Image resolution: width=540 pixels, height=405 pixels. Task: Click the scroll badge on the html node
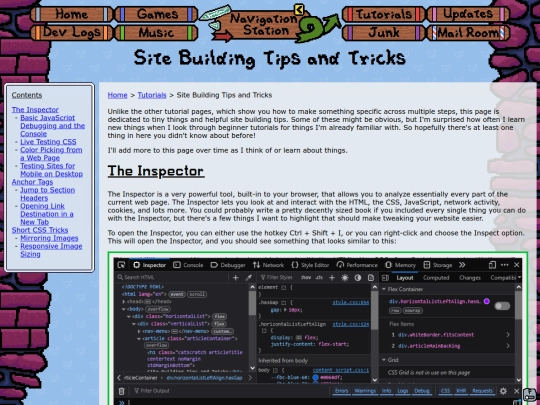197,294
